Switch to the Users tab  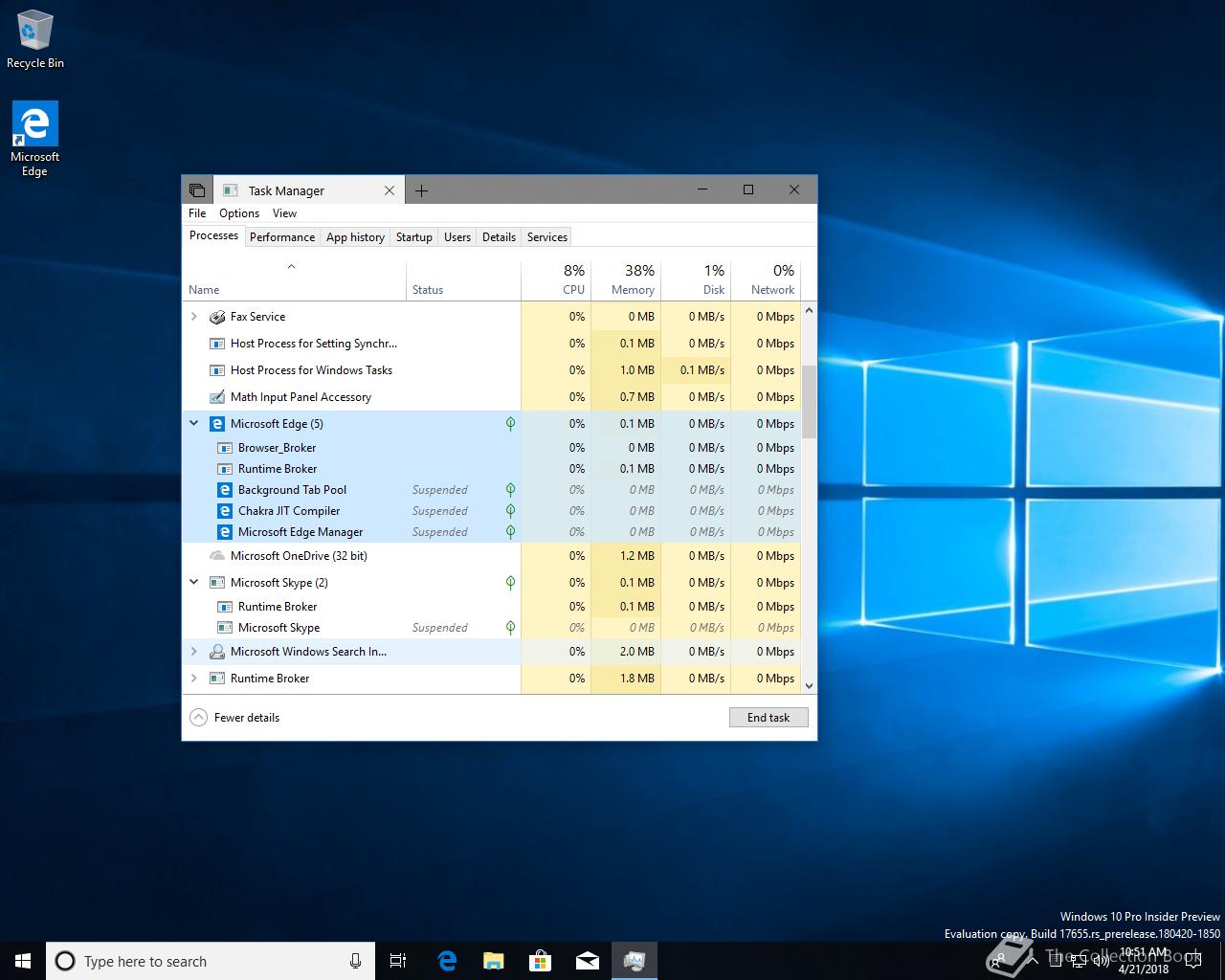tap(457, 237)
